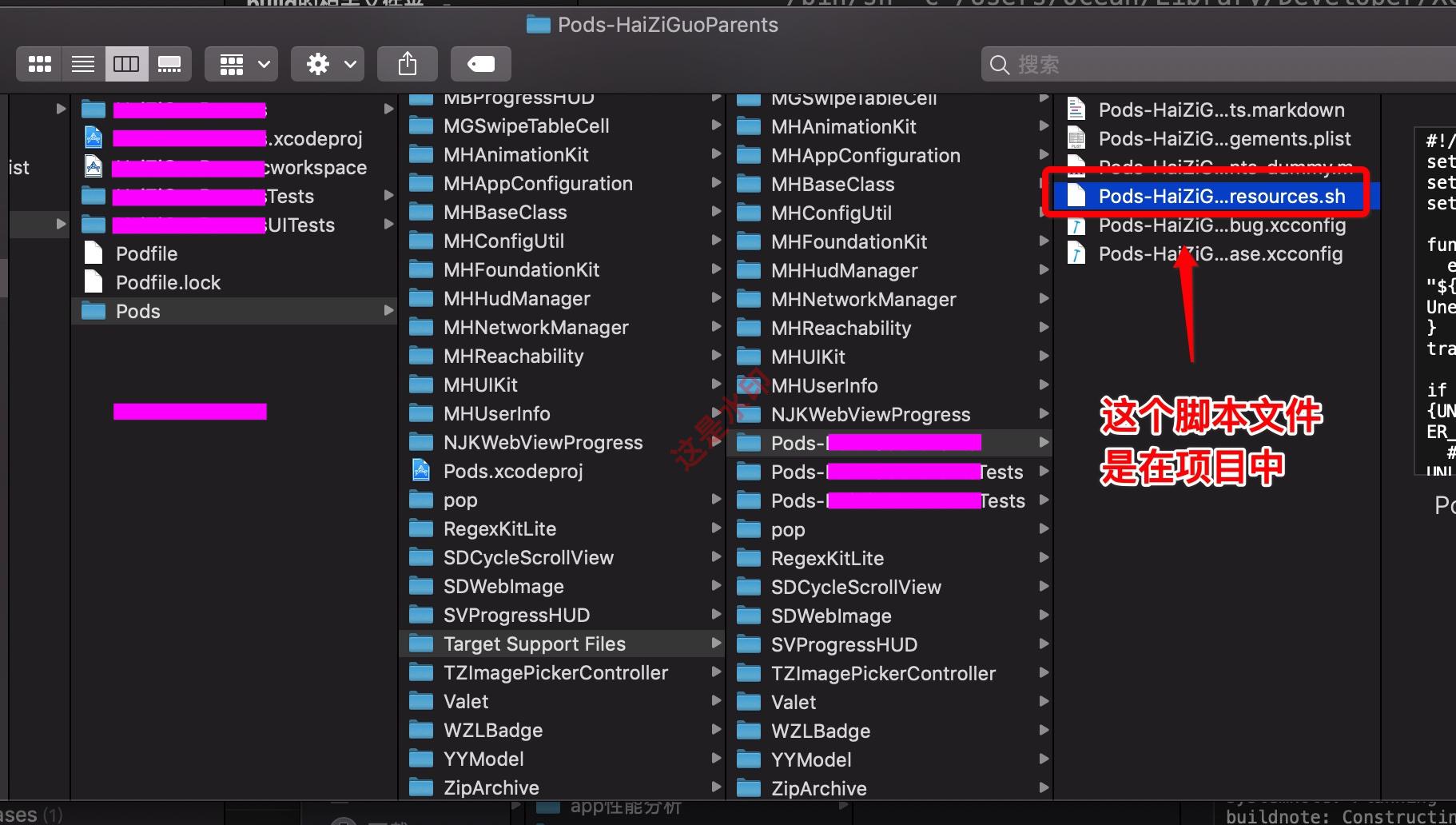Image resolution: width=1456 pixels, height=825 pixels.
Task: Select MHAnimationKit folder icon in second column
Action: (421, 154)
